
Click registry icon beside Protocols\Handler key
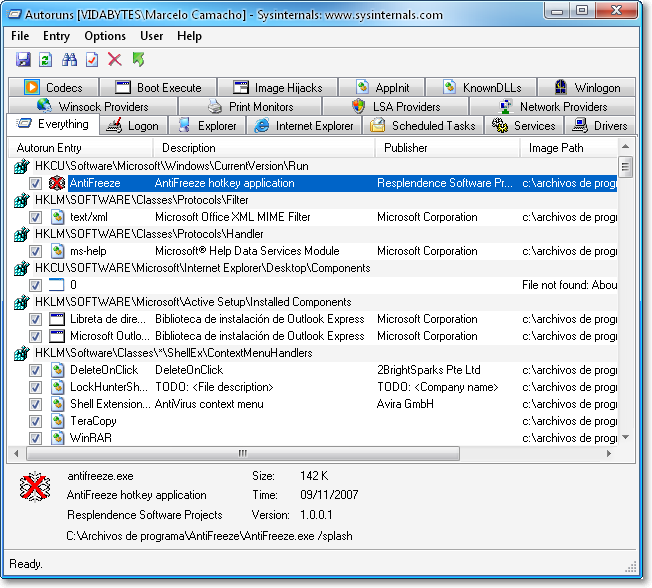tap(22, 234)
